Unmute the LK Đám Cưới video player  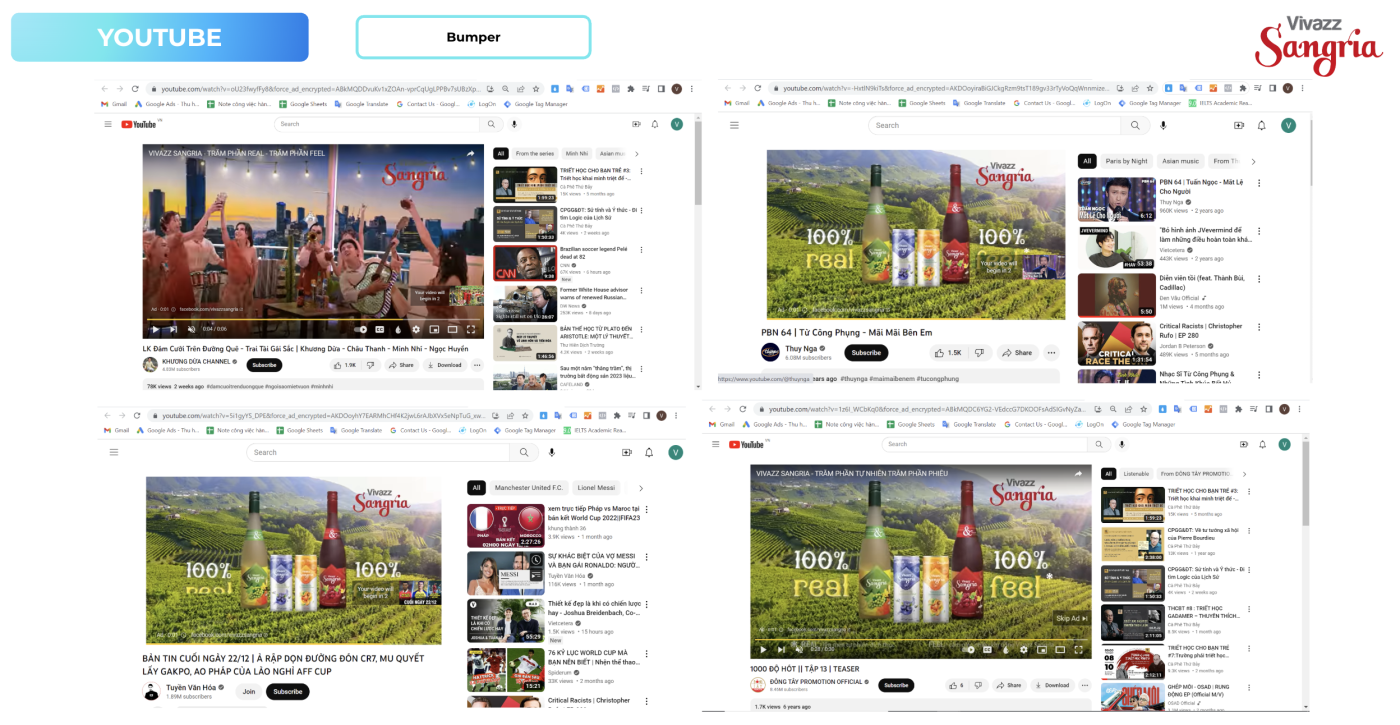191,329
